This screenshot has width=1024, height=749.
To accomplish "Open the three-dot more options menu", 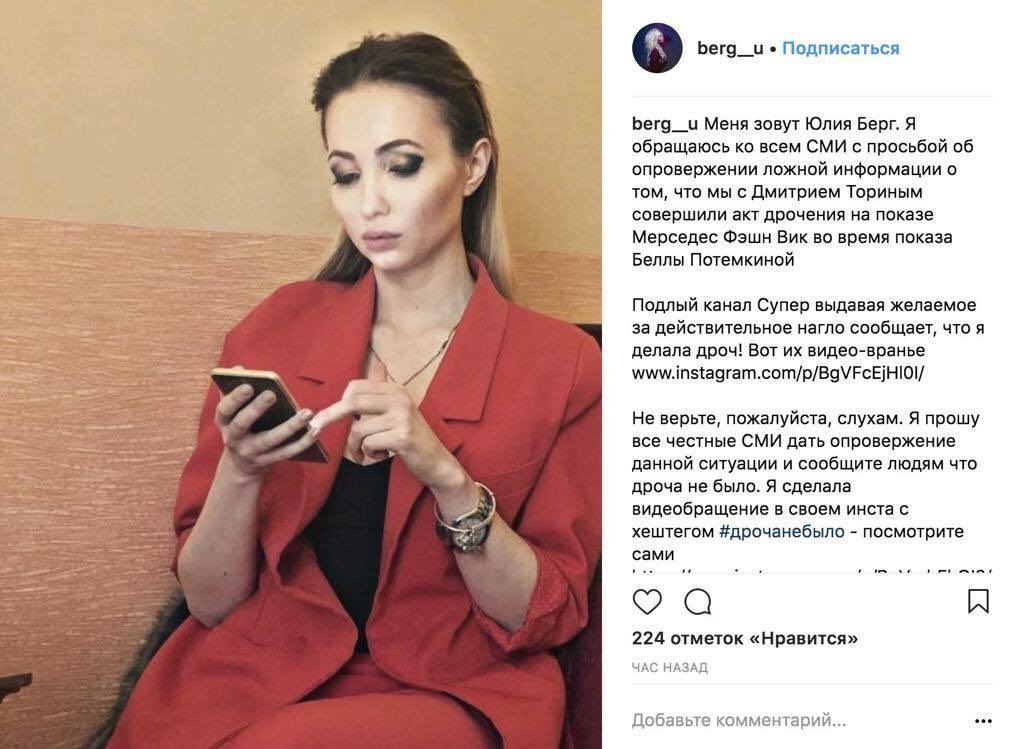I will pos(983,721).
